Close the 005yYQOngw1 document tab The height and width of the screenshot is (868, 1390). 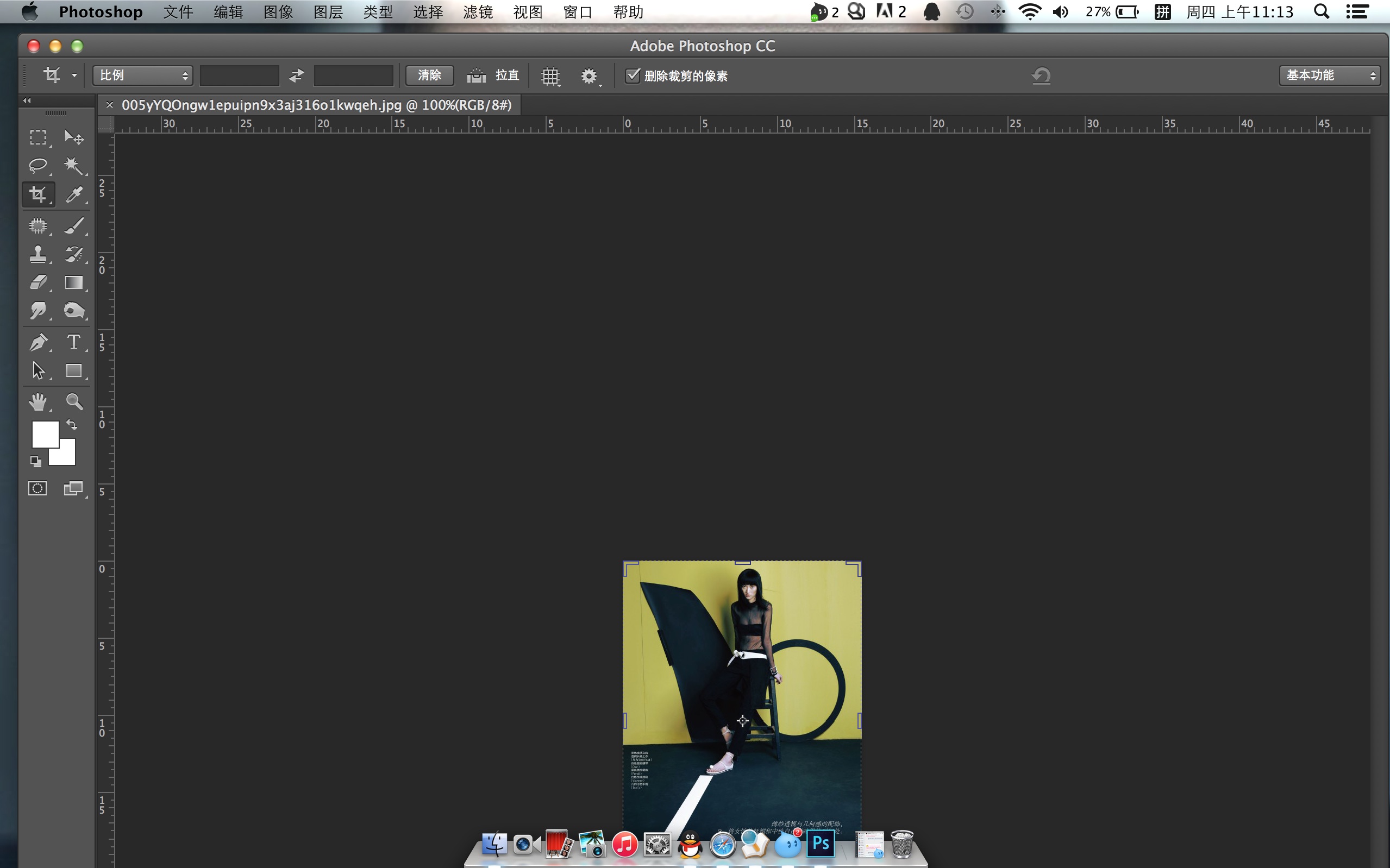click(x=110, y=105)
